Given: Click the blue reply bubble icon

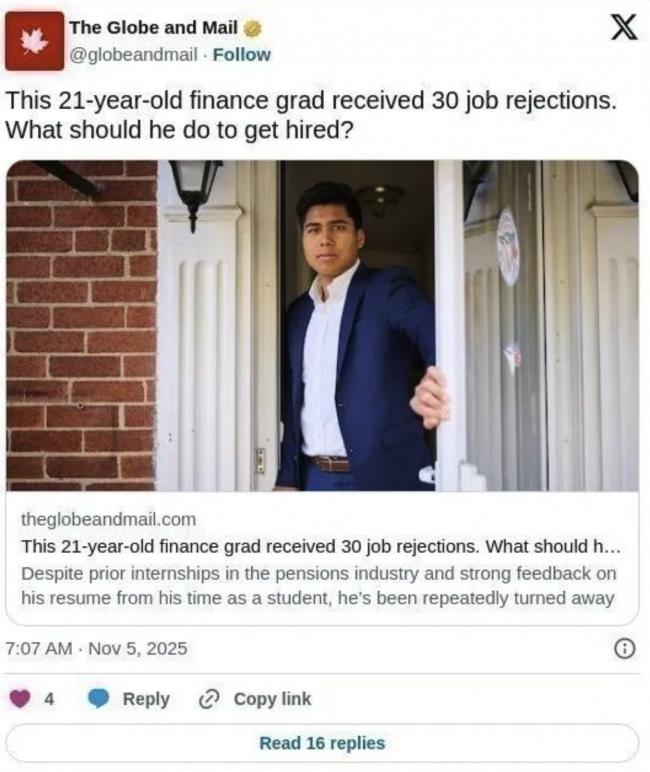Looking at the screenshot, I should click(98, 699).
